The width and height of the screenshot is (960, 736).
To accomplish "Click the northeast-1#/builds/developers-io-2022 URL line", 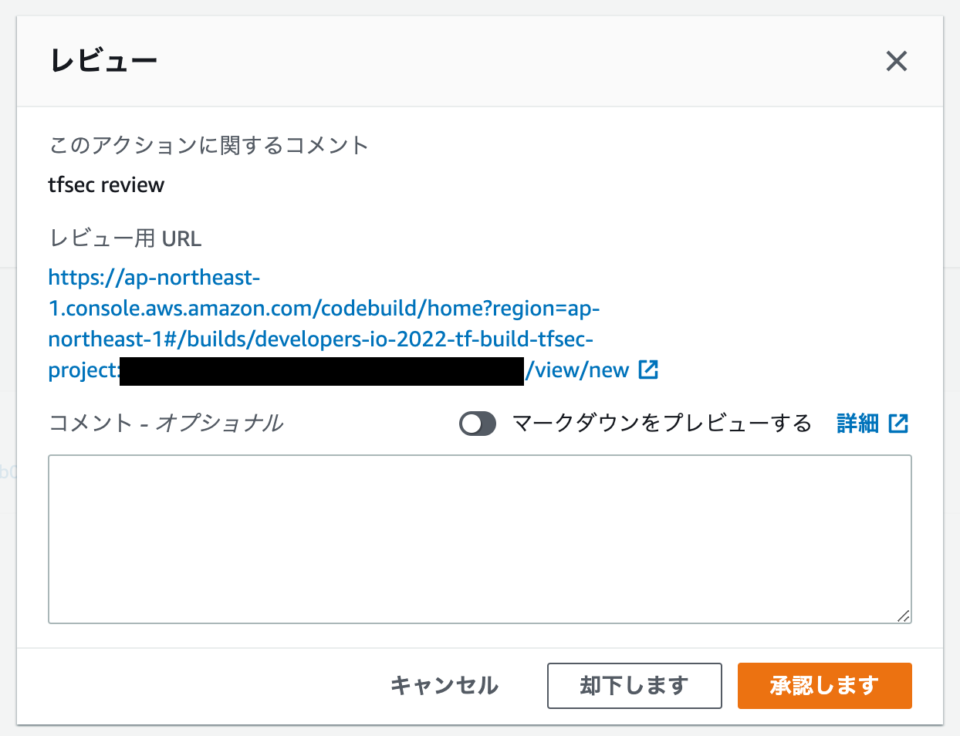I will click(321, 339).
